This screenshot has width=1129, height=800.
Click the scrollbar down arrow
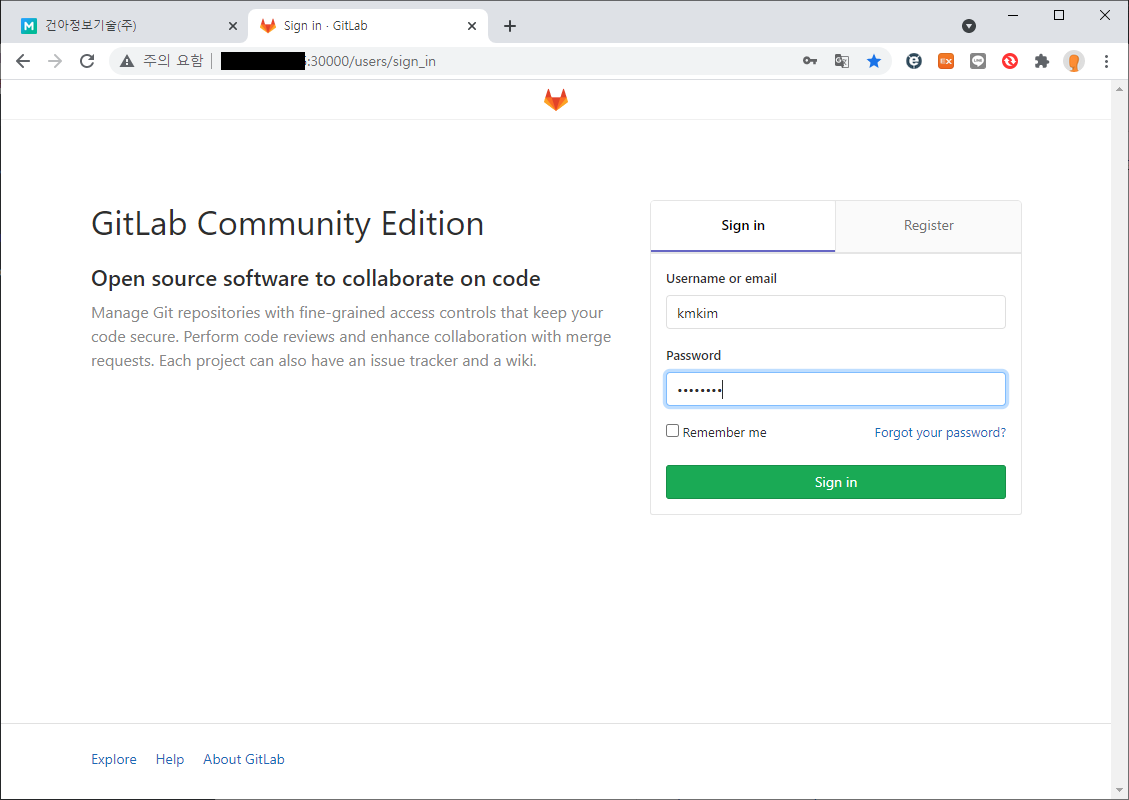click(1119, 789)
